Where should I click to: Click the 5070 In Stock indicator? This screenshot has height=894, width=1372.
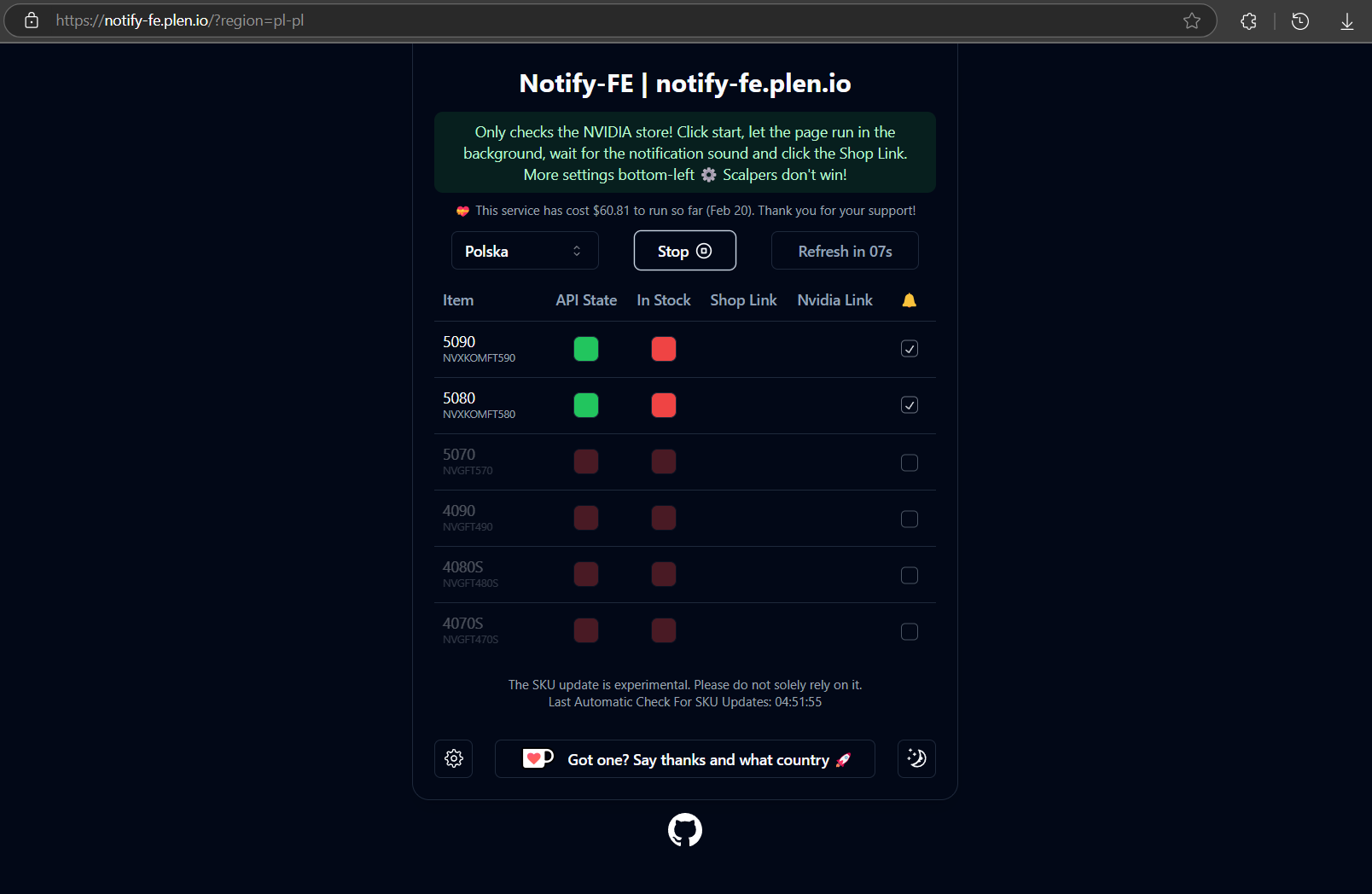(664, 462)
